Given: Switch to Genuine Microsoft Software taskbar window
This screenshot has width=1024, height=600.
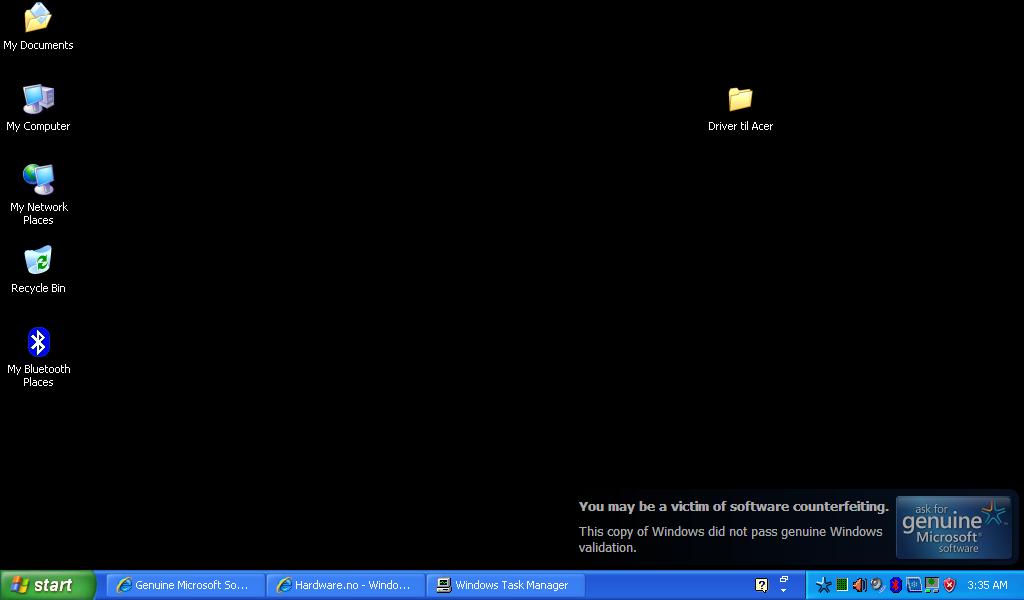Looking at the screenshot, I should coord(185,585).
